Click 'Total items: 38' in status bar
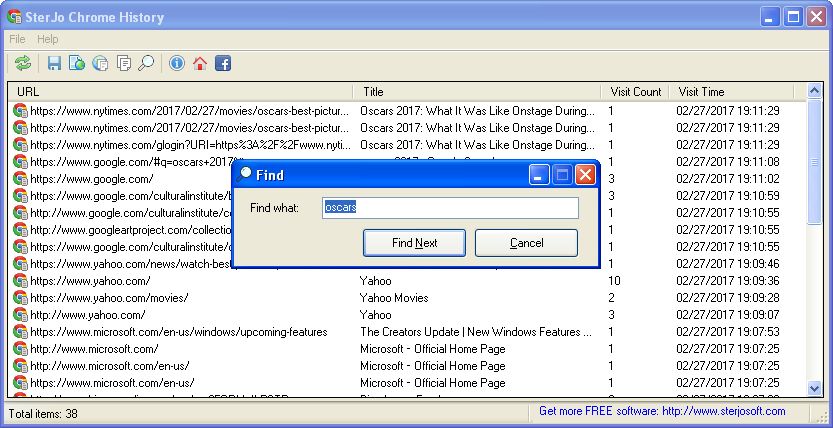 point(42,414)
